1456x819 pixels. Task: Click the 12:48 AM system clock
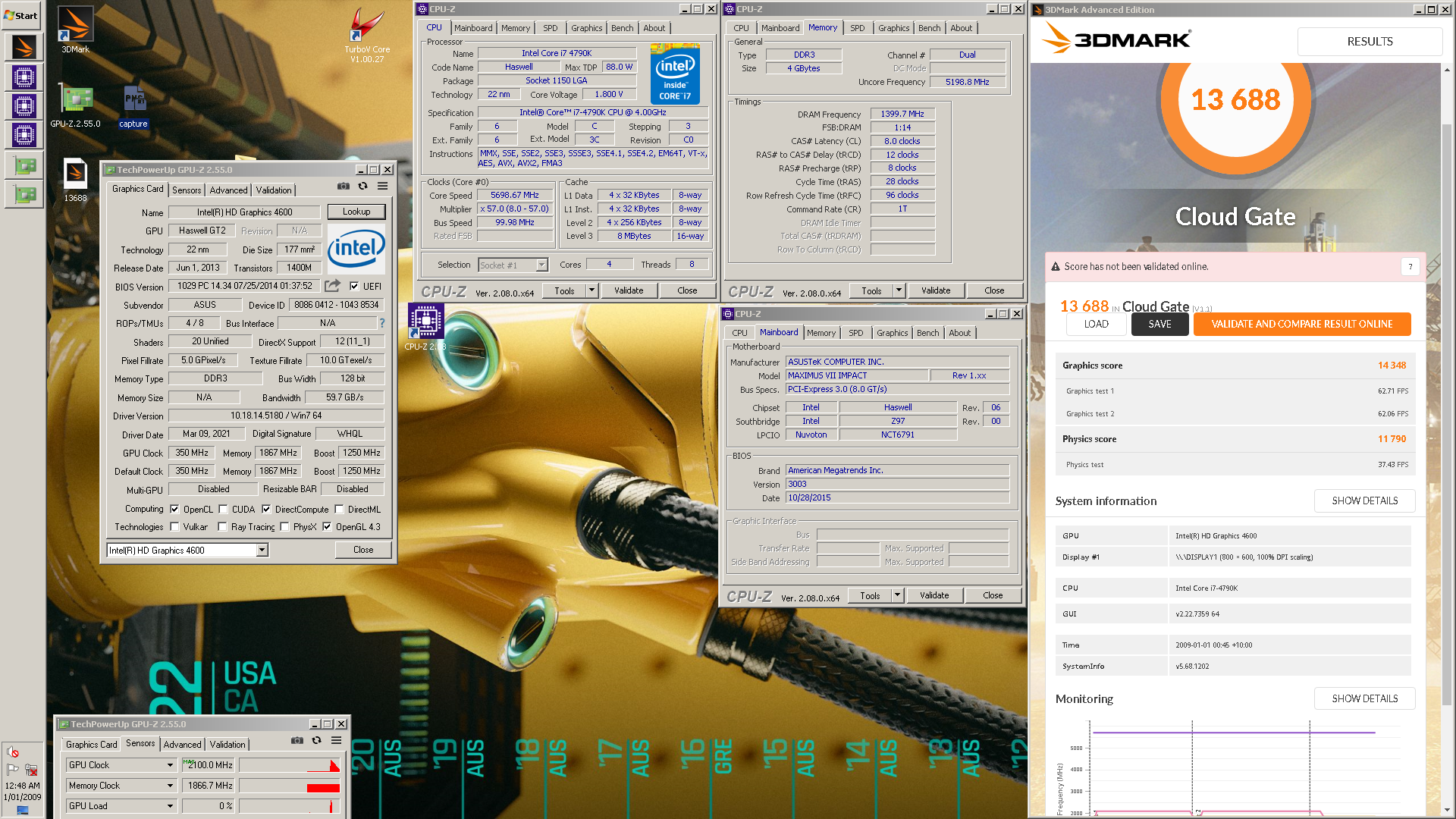coord(23,786)
